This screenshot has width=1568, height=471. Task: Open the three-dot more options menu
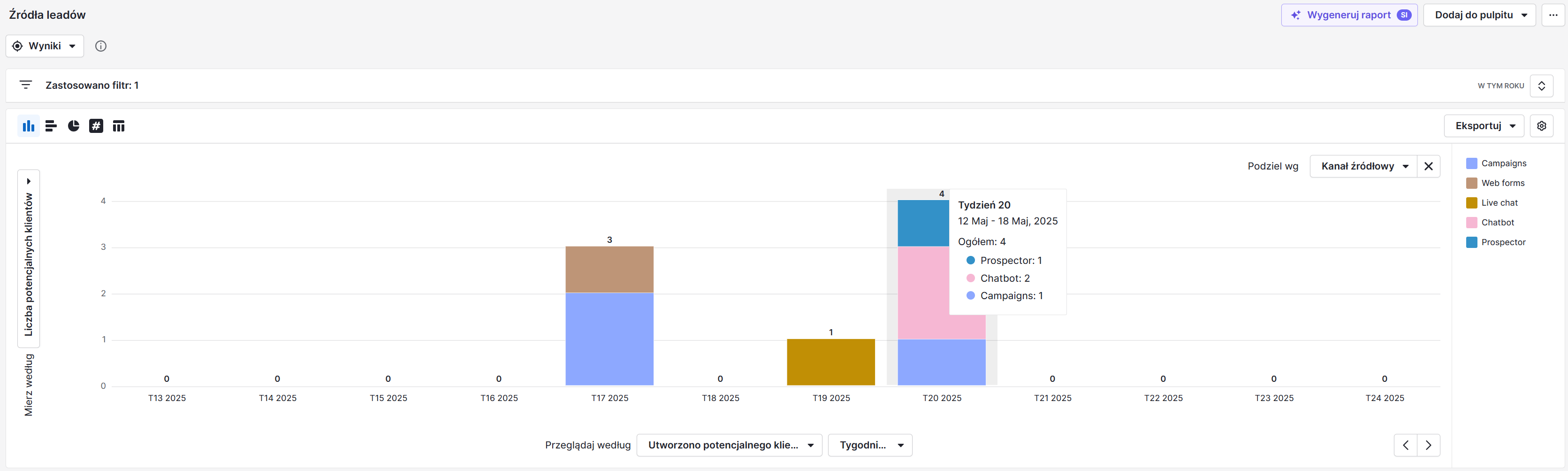coord(1553,15)
